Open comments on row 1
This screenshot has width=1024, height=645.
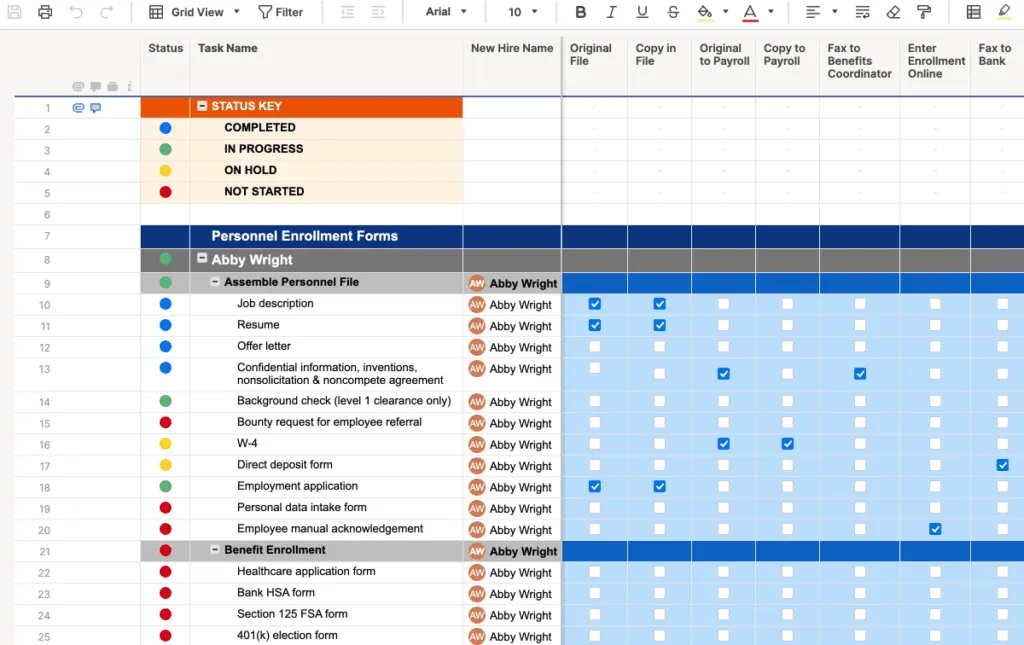(95, 108)
